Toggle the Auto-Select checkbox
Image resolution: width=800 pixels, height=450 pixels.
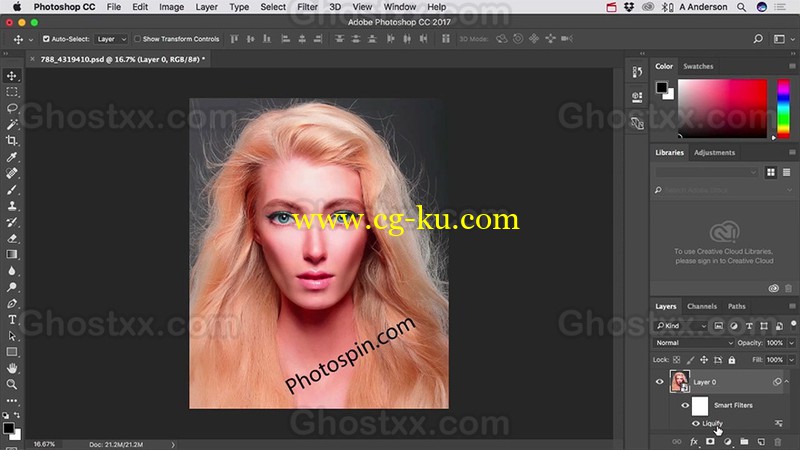click(46, 39)
